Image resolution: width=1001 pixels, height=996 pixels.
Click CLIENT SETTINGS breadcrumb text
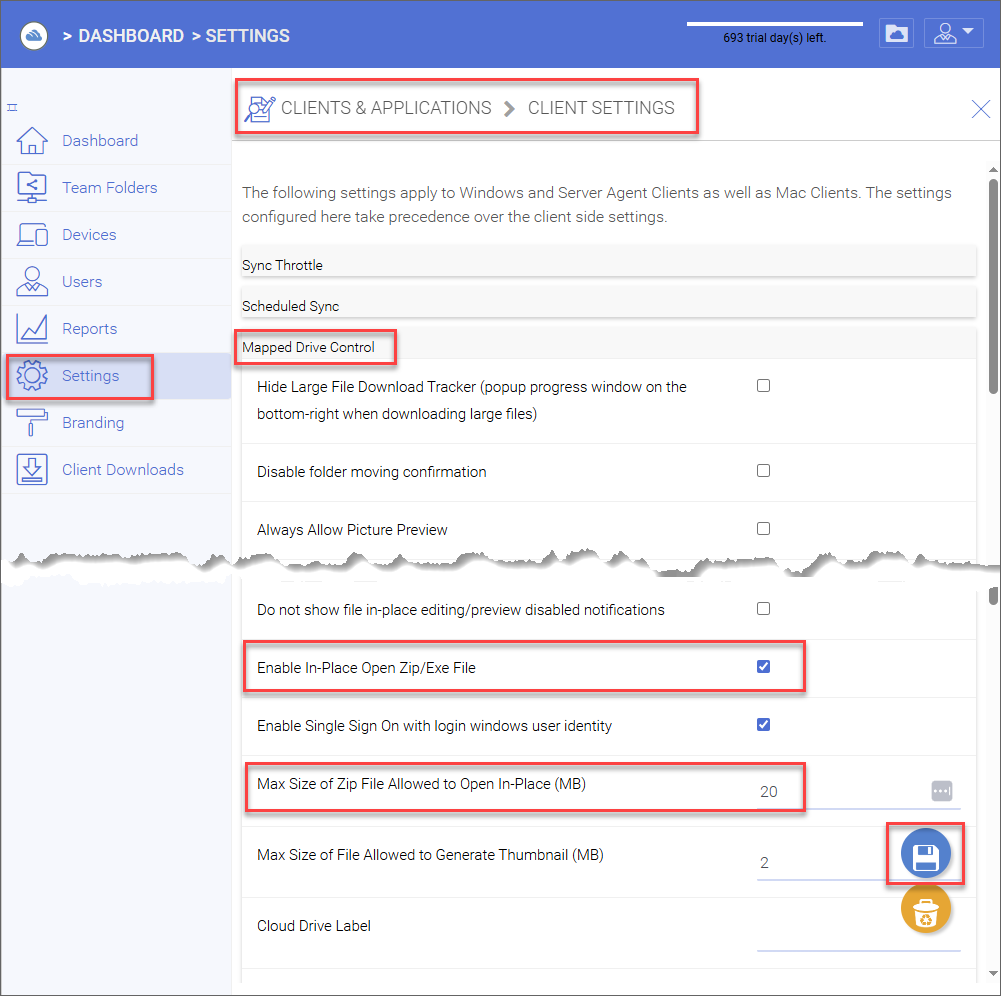tap(601, 108)
